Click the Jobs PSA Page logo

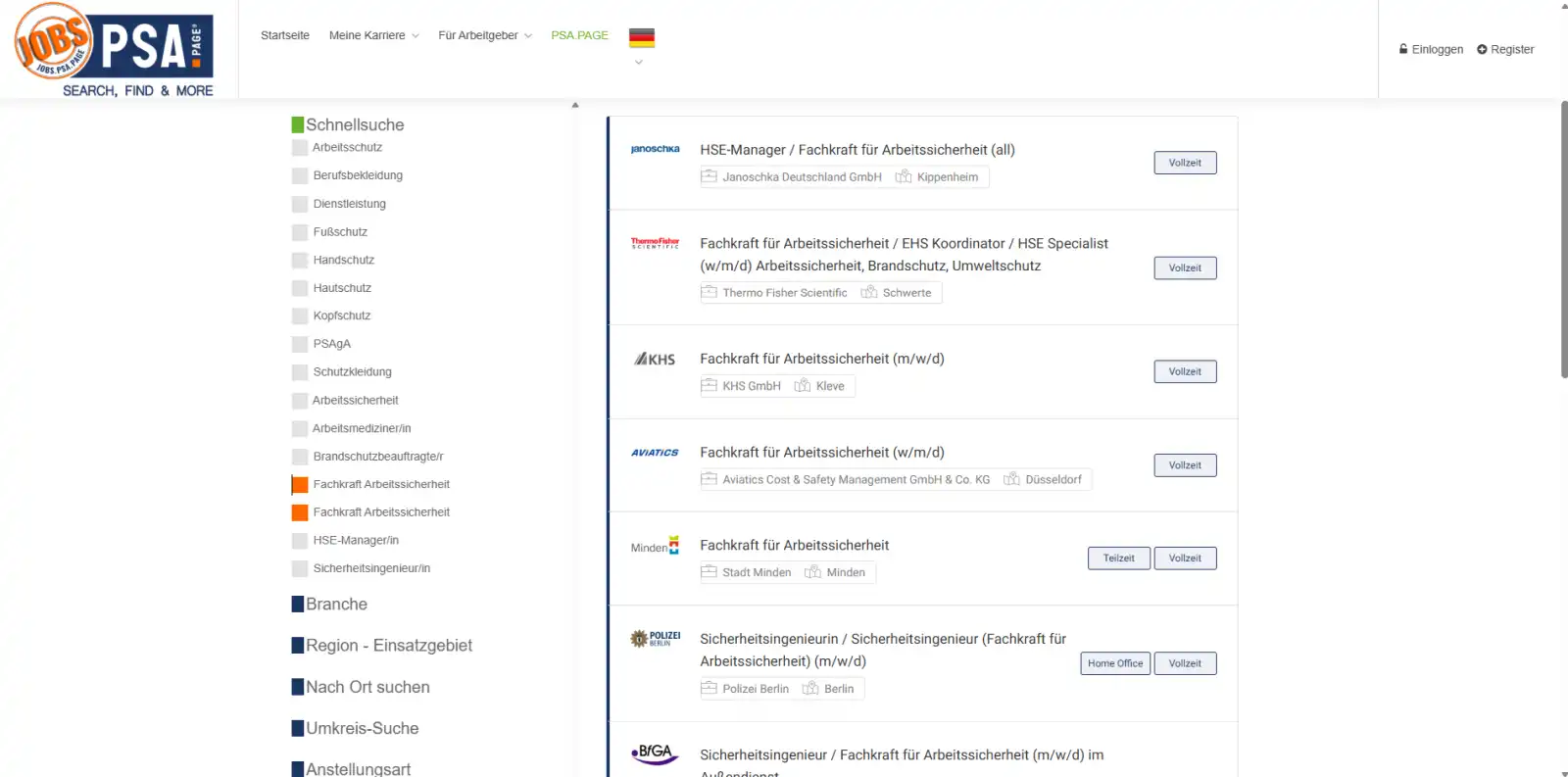click(x=115, y=50)
